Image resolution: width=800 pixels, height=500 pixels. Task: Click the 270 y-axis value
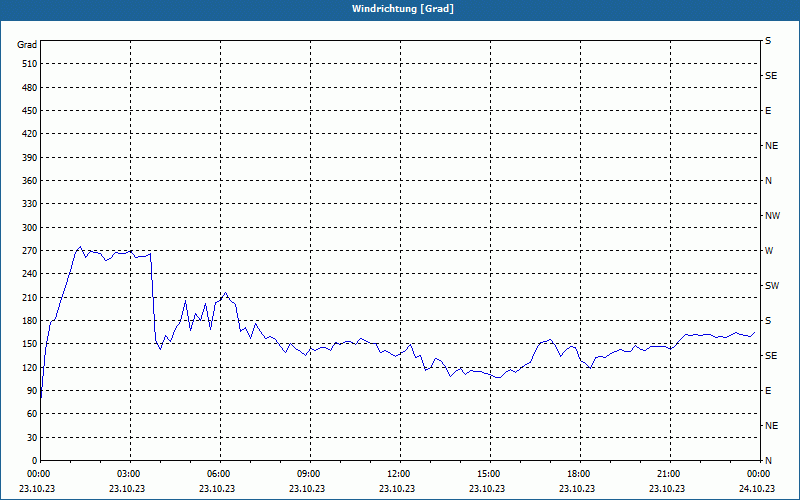pyautogui.click(x=30, y=251)
